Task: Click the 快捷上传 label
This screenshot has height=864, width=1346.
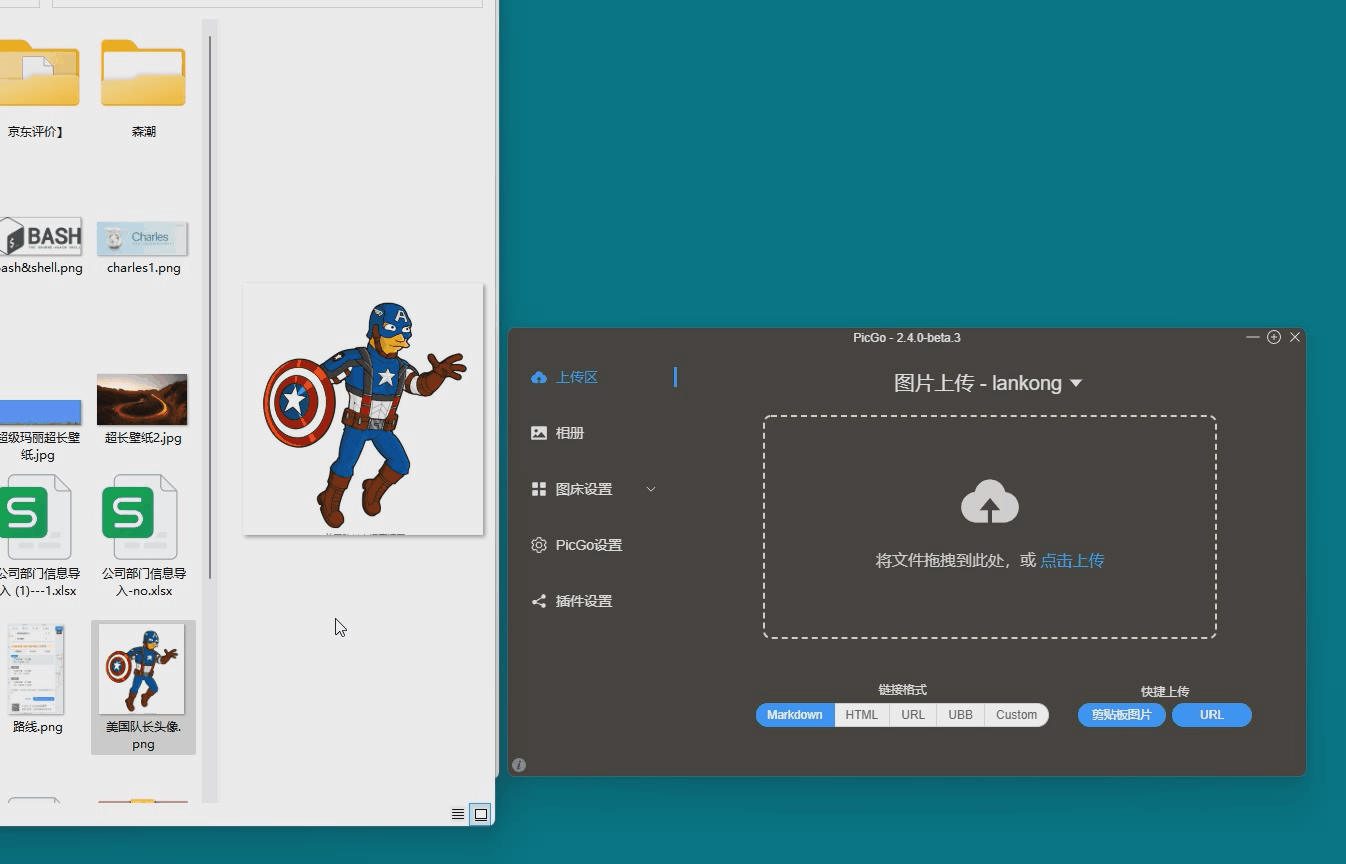Action: [1165, 691]
